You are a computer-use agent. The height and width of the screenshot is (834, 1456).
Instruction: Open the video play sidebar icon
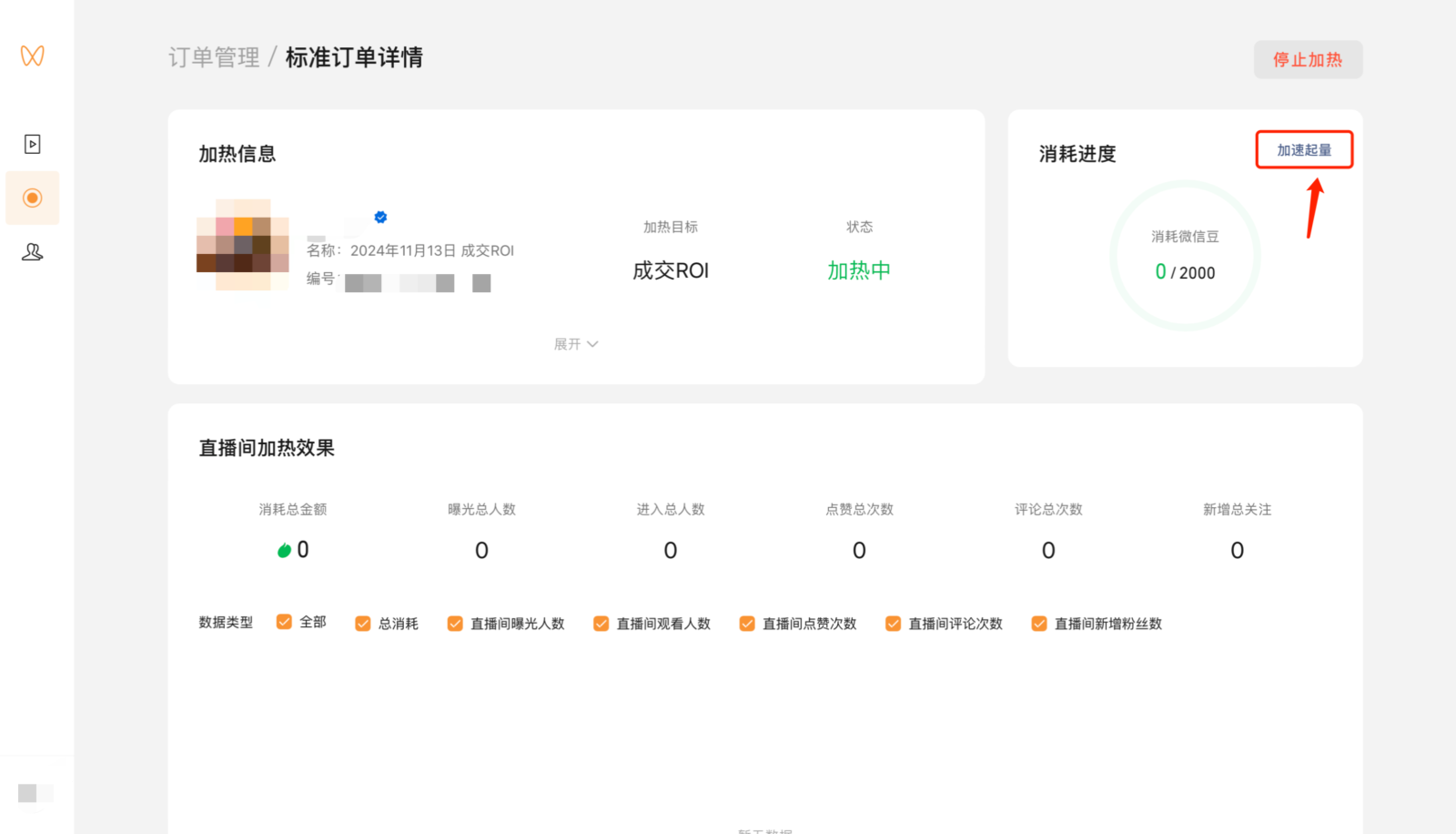tap(33, 144)
